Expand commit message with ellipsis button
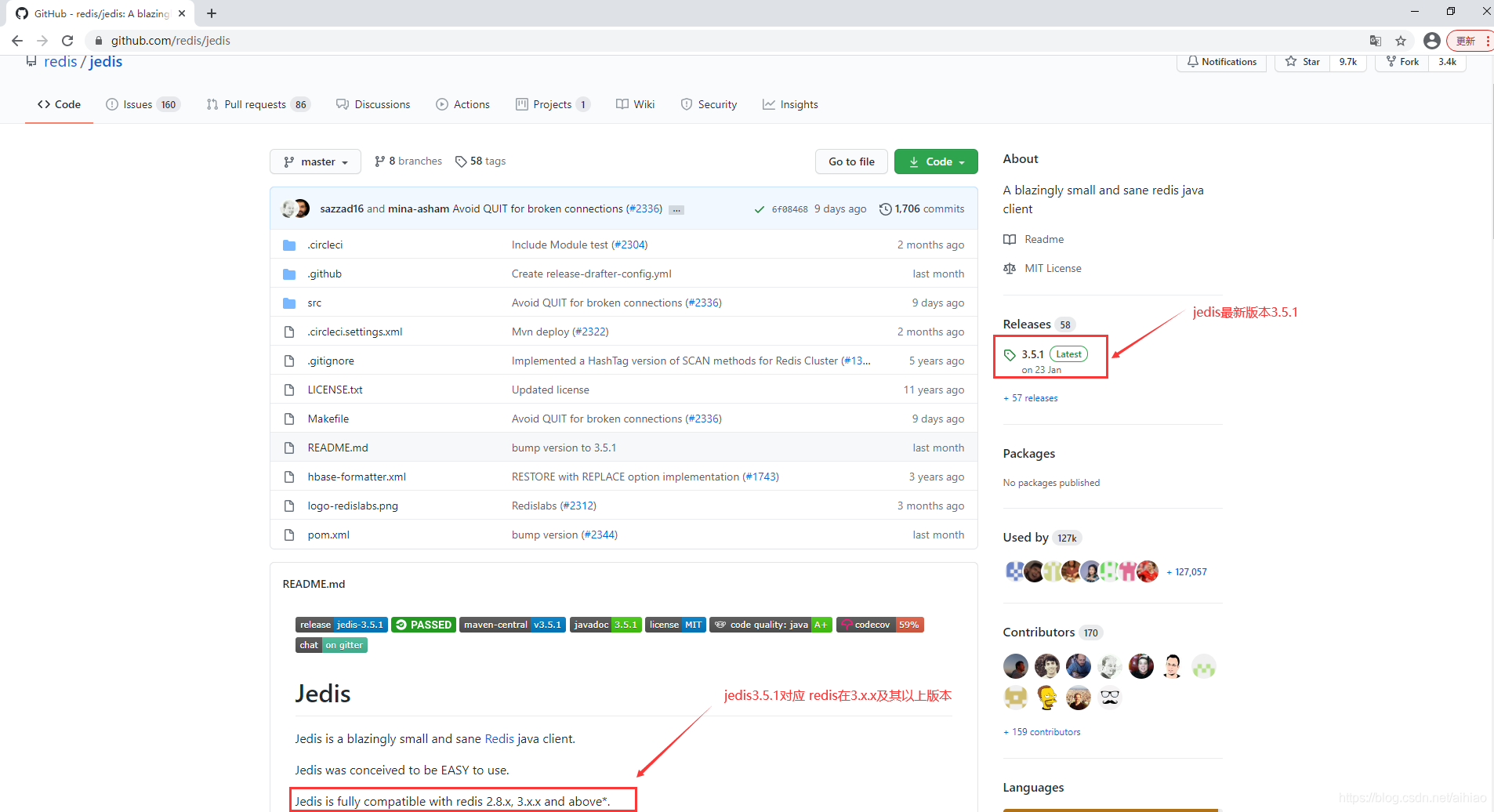 pos(676,210)
